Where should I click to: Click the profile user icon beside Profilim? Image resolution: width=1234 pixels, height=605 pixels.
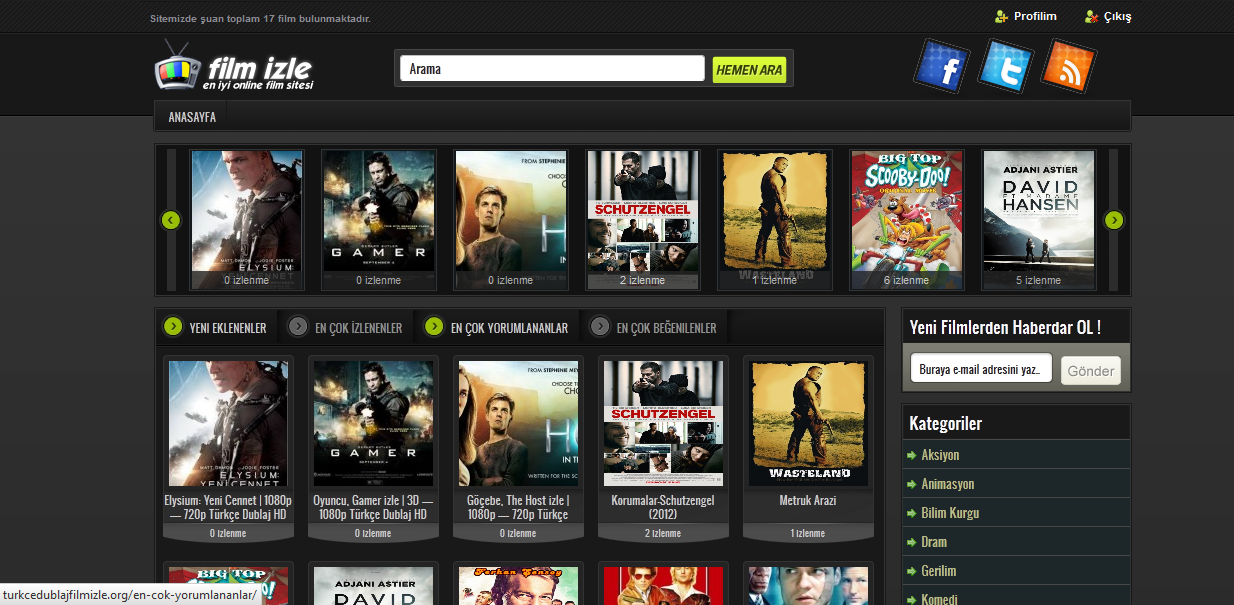1001,16
